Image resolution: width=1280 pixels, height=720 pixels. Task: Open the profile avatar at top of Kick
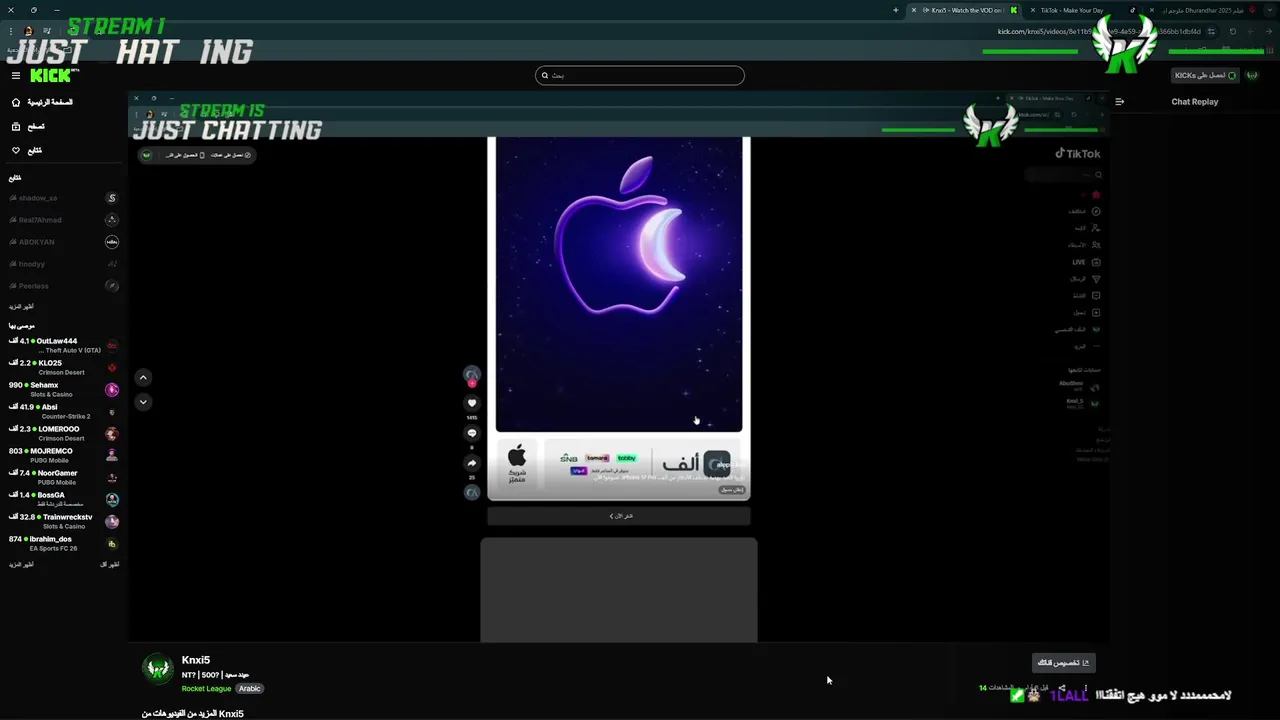(1252, 75)
